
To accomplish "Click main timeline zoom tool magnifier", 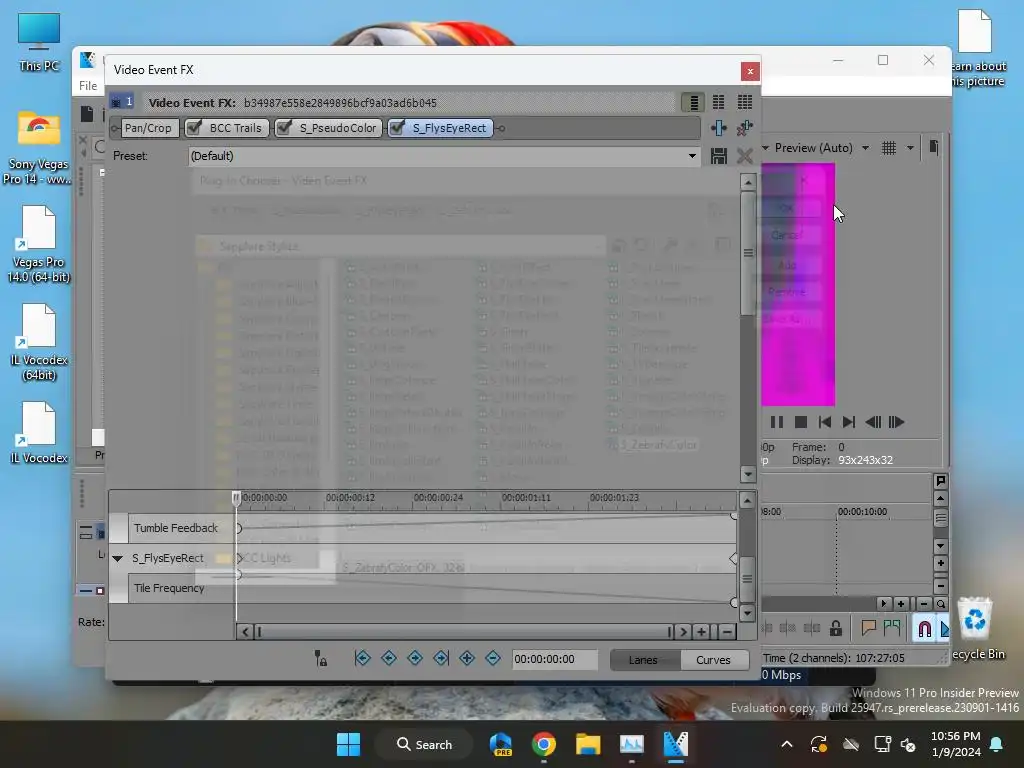I will (940, 604).
